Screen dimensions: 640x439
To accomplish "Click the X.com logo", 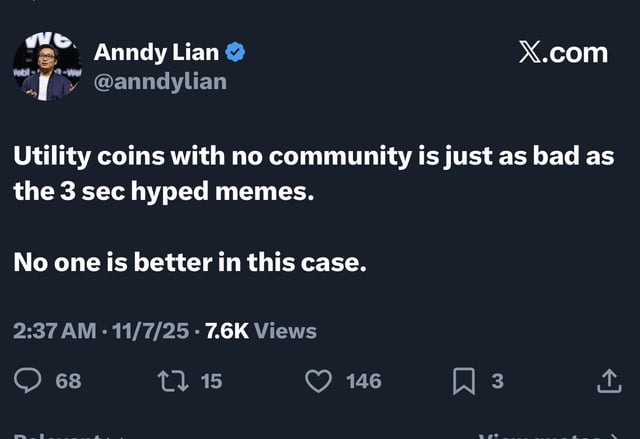I will pyautogui.click(x=563, y=53).
